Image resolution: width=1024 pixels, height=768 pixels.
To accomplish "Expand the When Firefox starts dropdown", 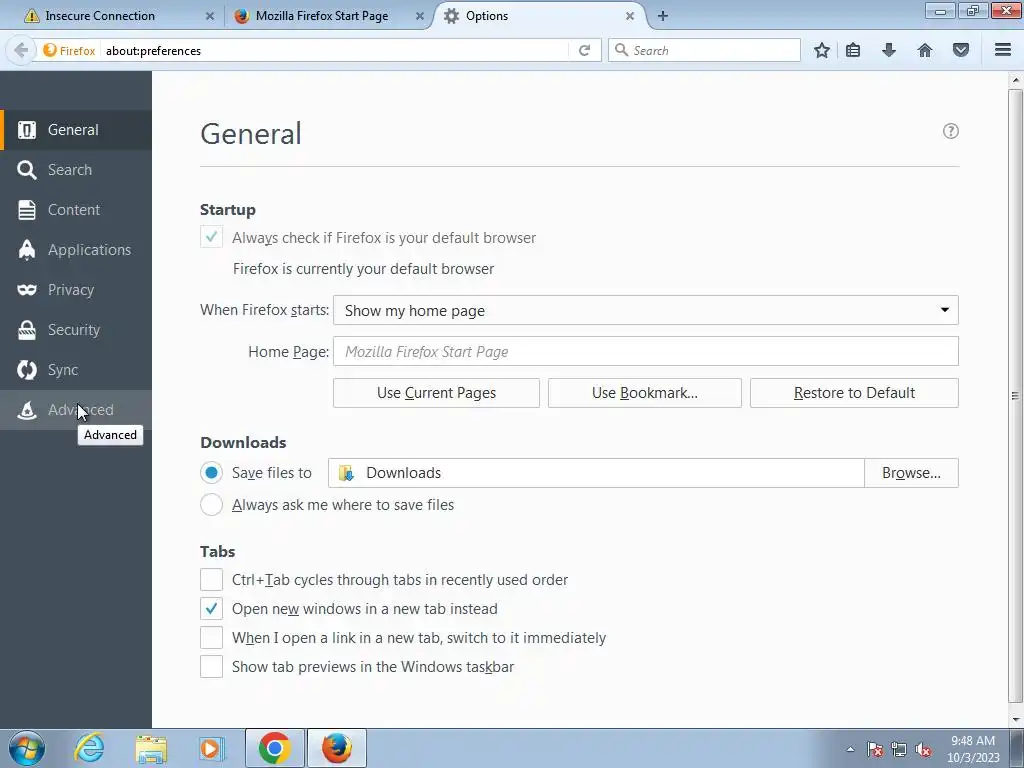I will (646, 310).
